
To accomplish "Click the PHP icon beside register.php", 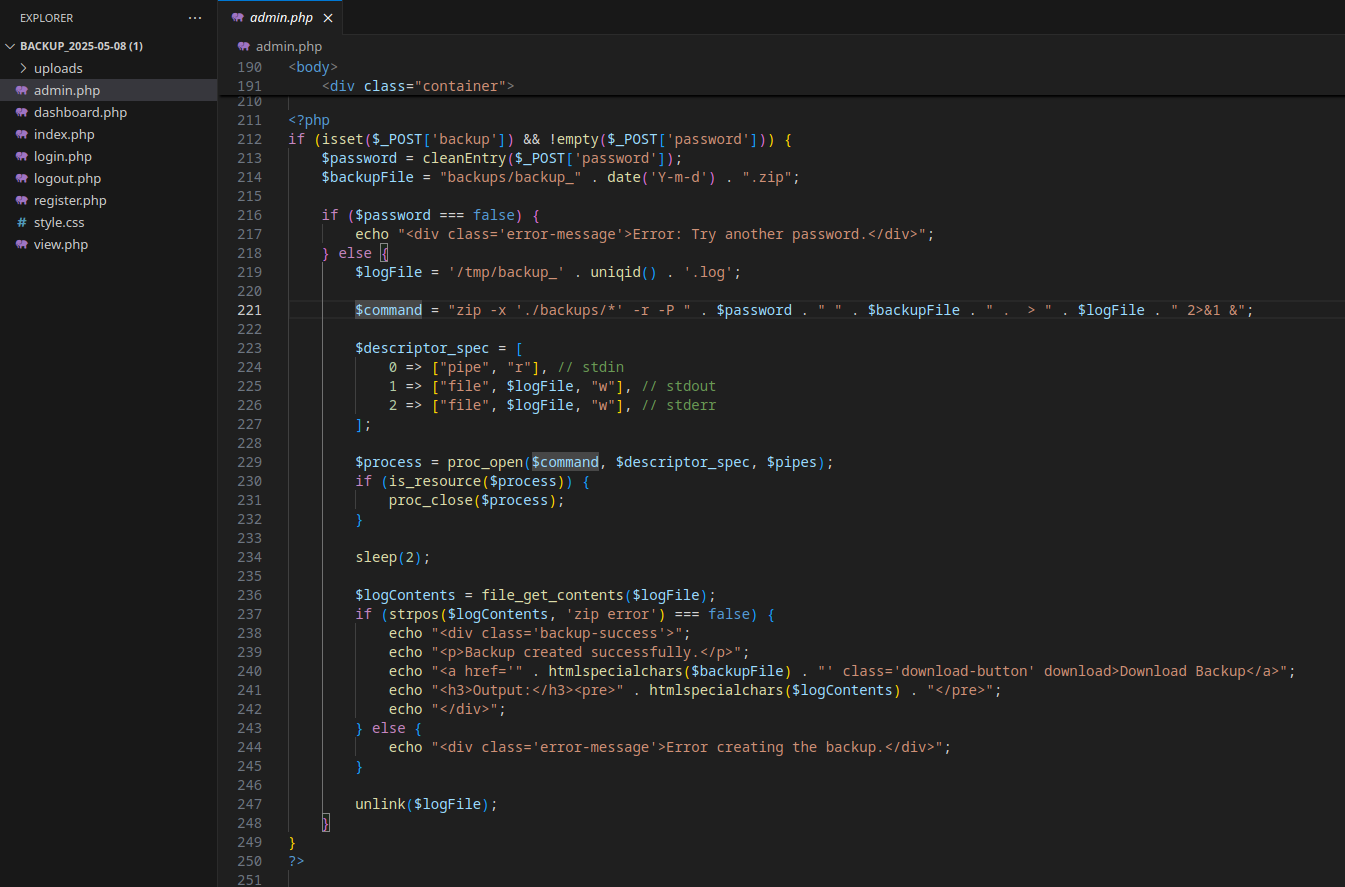I will tap(22, 200).
